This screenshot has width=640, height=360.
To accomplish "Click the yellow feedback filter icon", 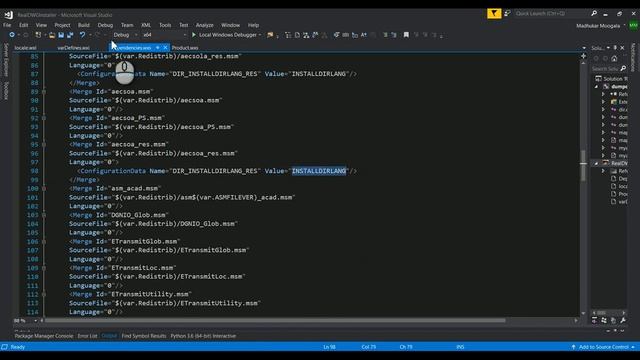I will (x=494, y=13).
